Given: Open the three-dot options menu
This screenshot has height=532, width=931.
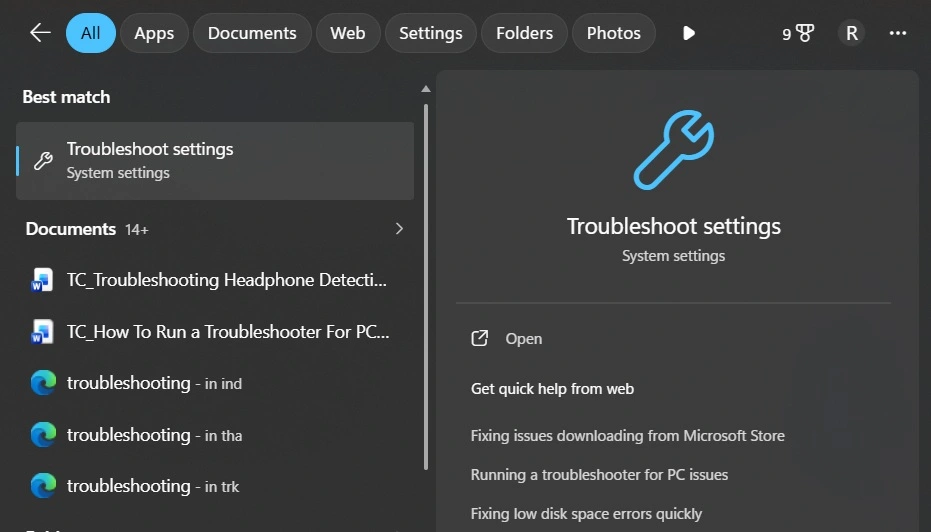Looking at the screenshot, I should (898, 33).
